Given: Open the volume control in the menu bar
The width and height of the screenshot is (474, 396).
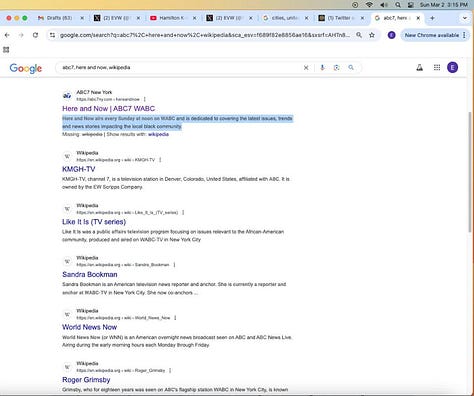Looking at the screenshot, I should tap(384, 5).
